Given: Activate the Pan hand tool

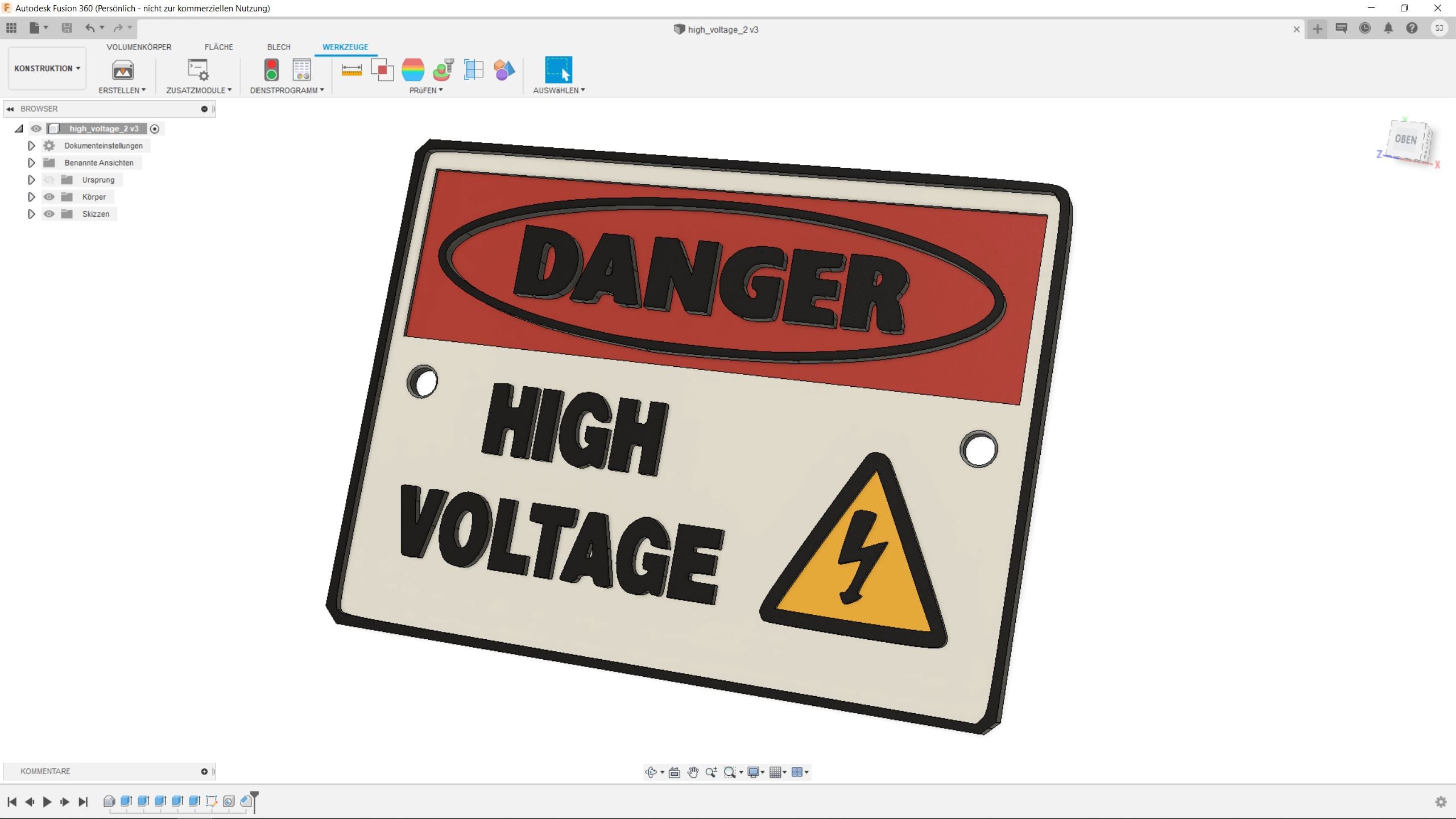Looking at the screenshot, I should point(693,772).
